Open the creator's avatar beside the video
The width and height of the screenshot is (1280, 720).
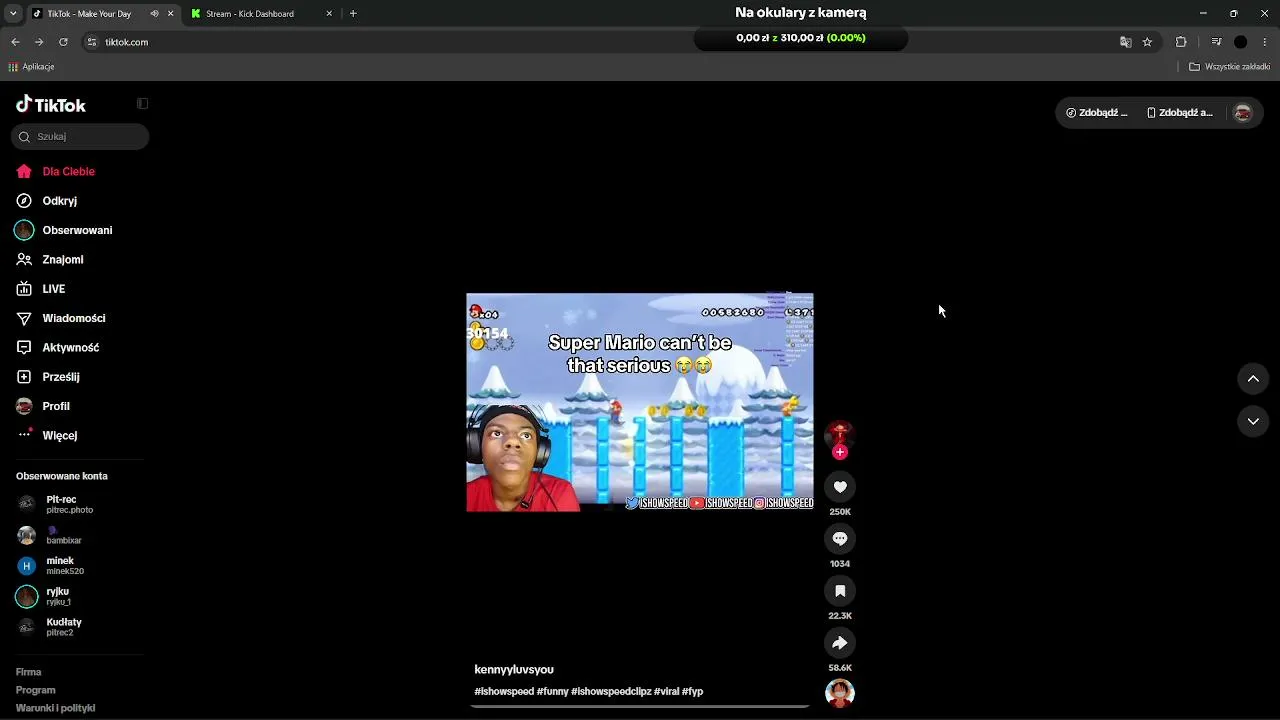pos(840,434)
